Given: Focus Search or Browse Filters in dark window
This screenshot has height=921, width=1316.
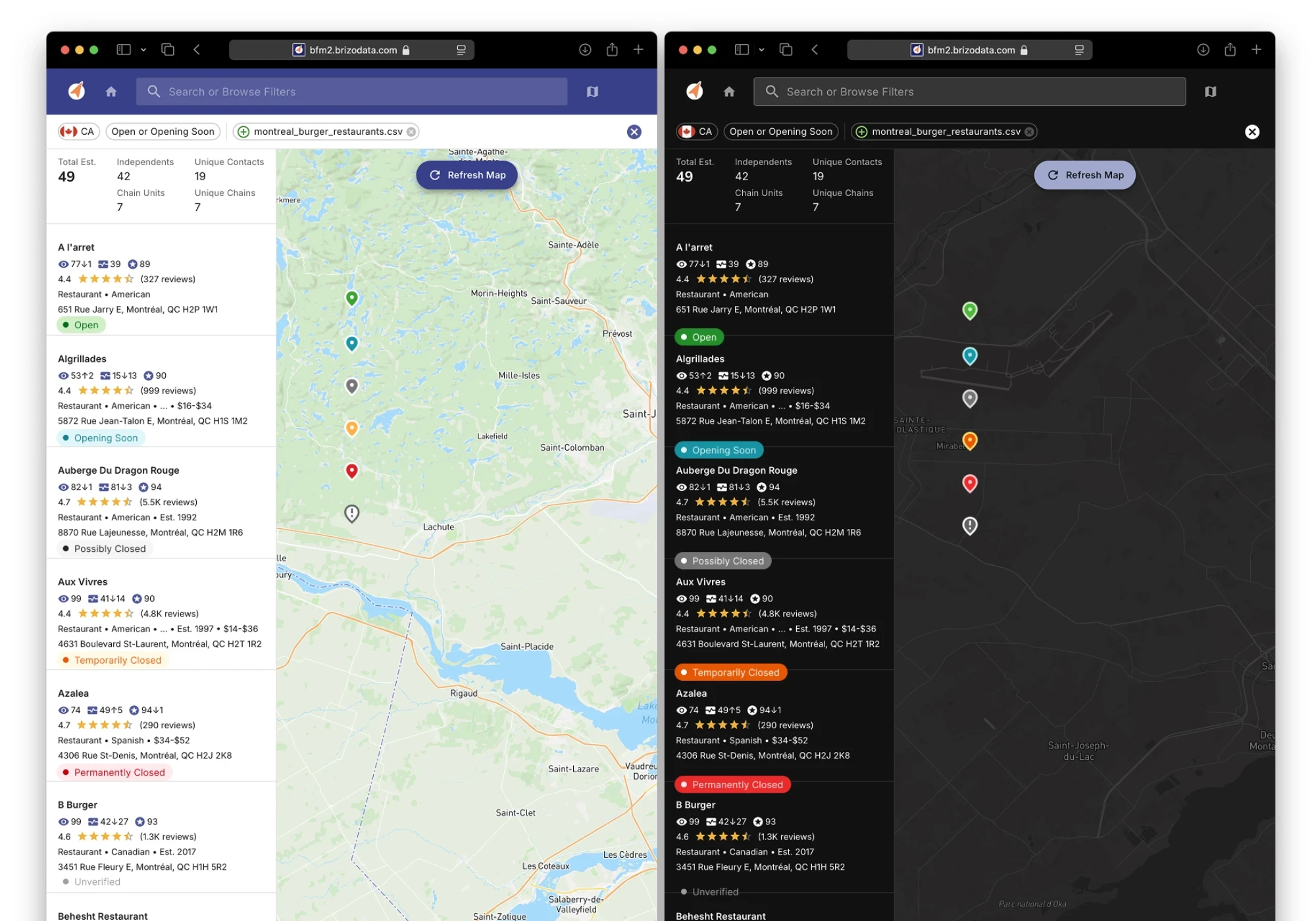Looking at the screenshot, I should pyautogui.click(x=969, y=91).
